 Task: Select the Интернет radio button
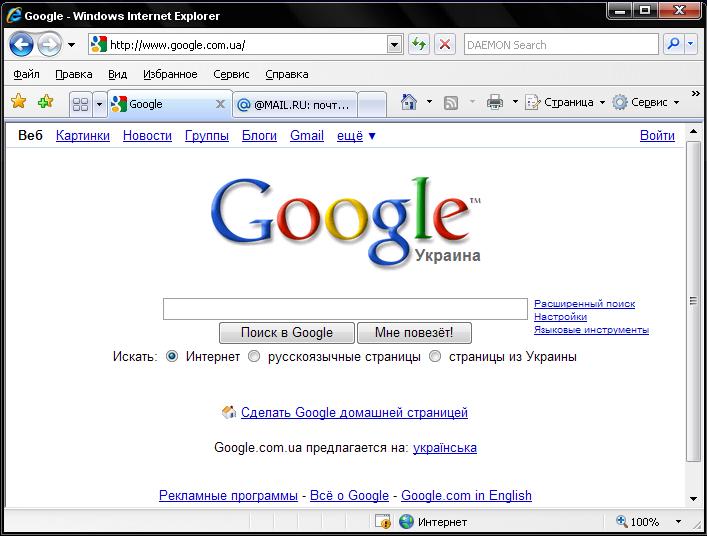click(x=172, y=357)
